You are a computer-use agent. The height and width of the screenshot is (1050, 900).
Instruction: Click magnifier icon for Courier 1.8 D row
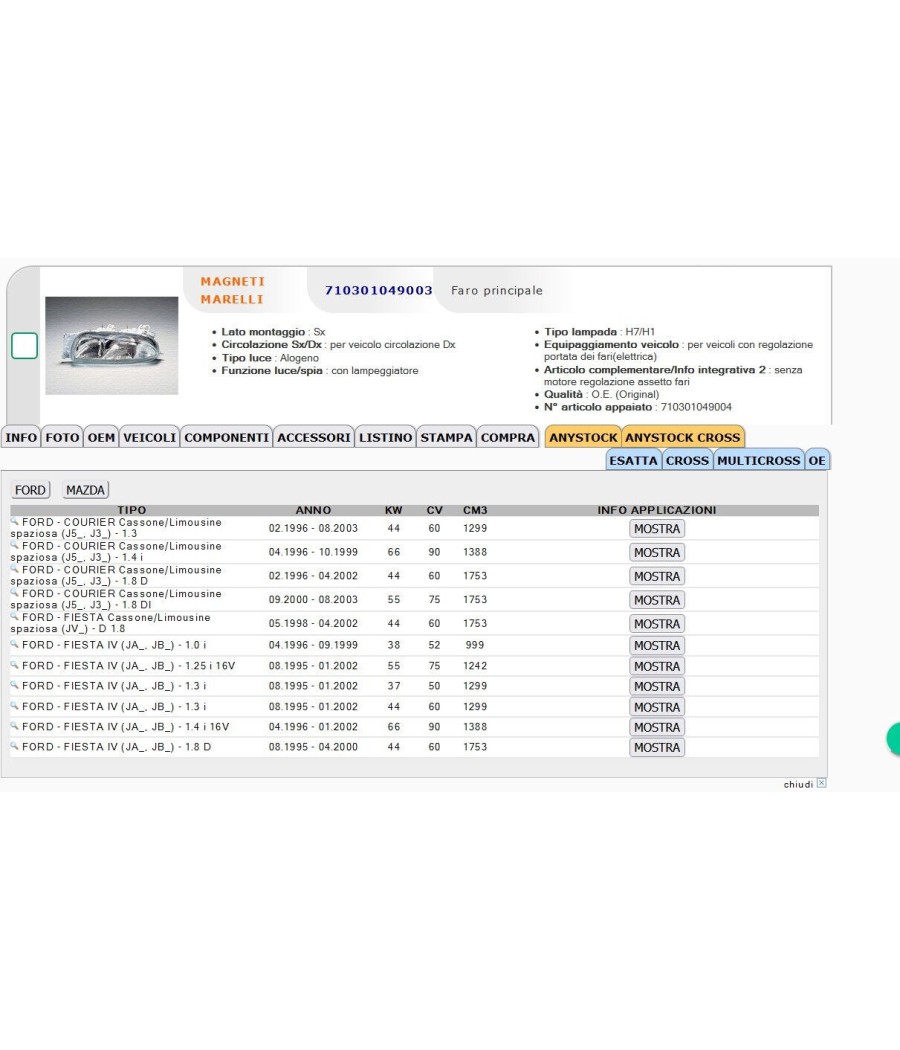15,568
